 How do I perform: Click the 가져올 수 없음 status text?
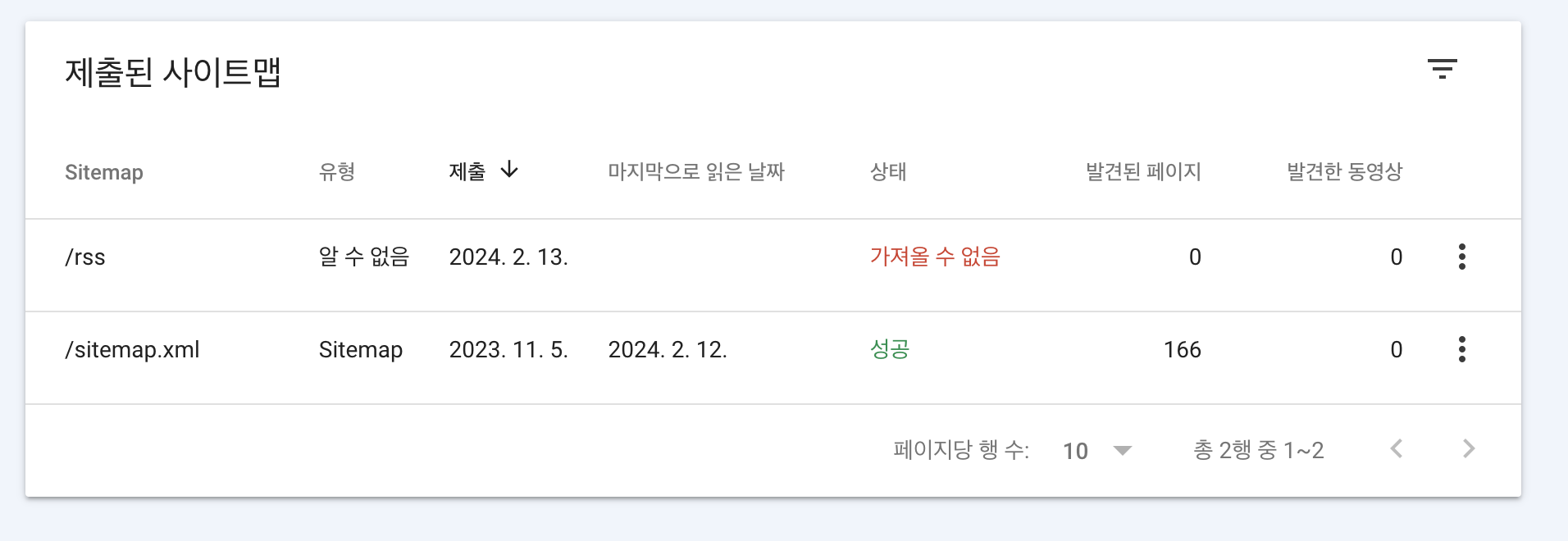click(x=936, y=256)
